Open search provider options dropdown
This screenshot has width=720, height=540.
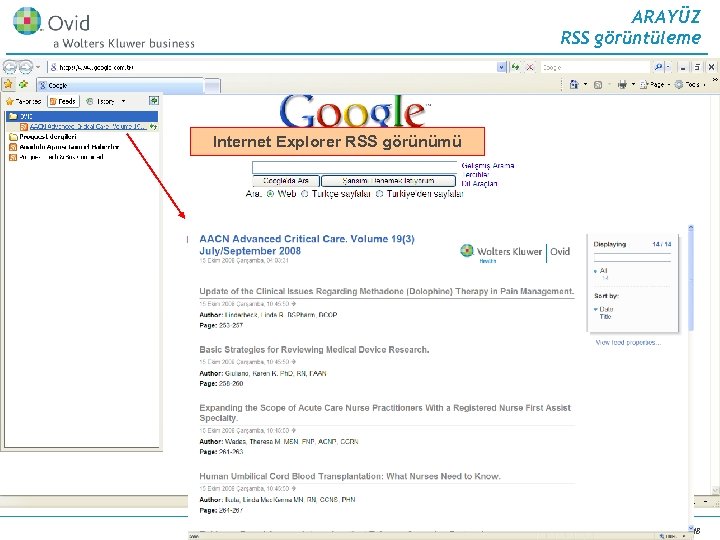[668, 67]
